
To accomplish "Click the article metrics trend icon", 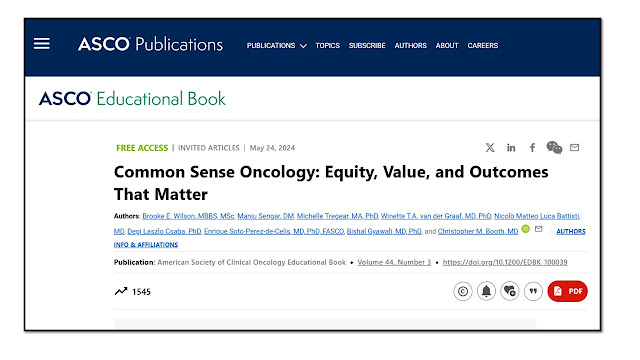I will 121,291.
